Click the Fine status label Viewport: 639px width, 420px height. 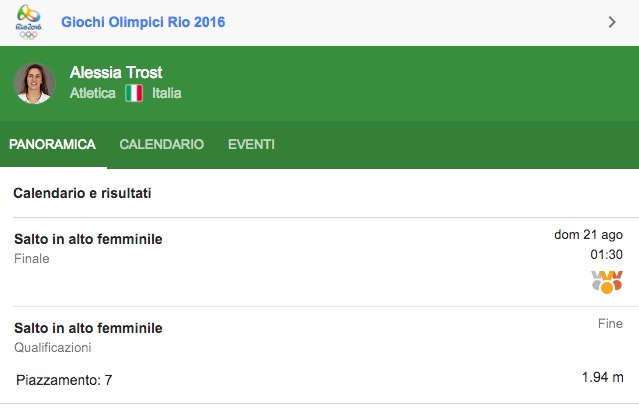(610, 324)
